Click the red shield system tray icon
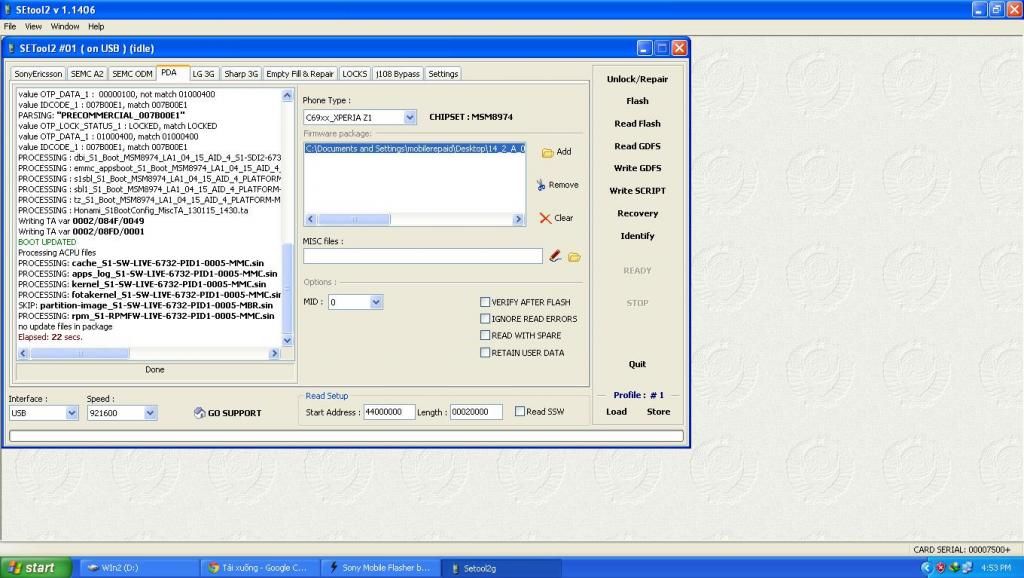Viewport: 1024px width, 578px height. [x=940, y=568]
